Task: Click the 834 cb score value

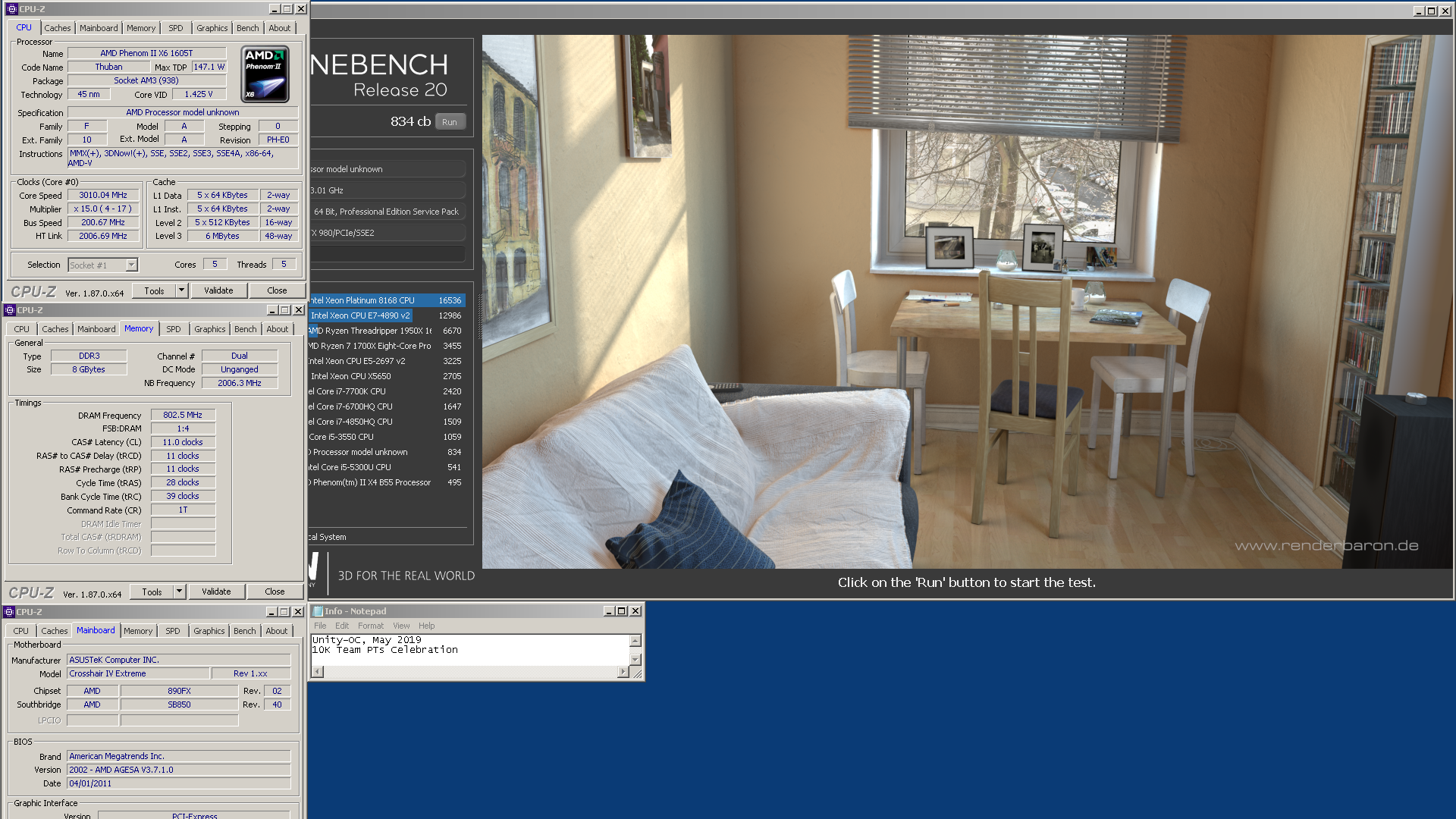Action: [410, 121]
